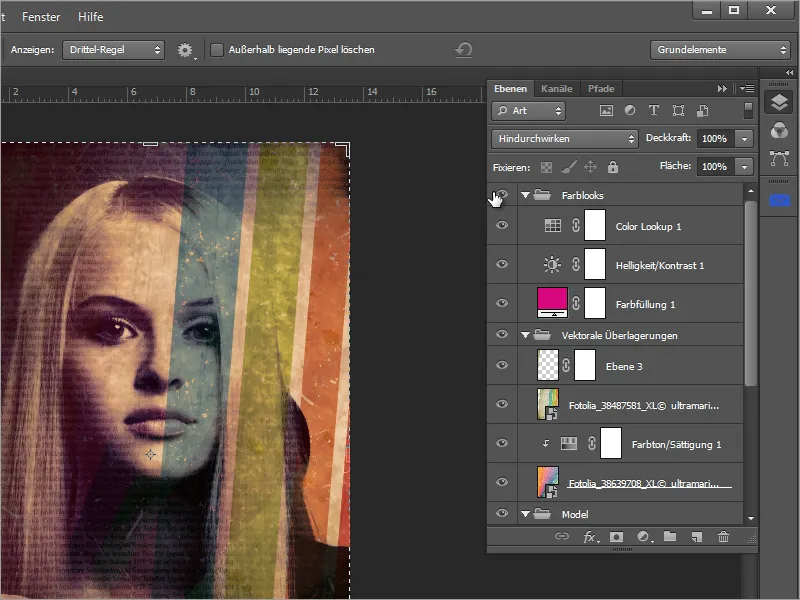This screenshot has height=600, width=800.
Task: Switch to the Kanäle tab
Action: click(557, 89)
